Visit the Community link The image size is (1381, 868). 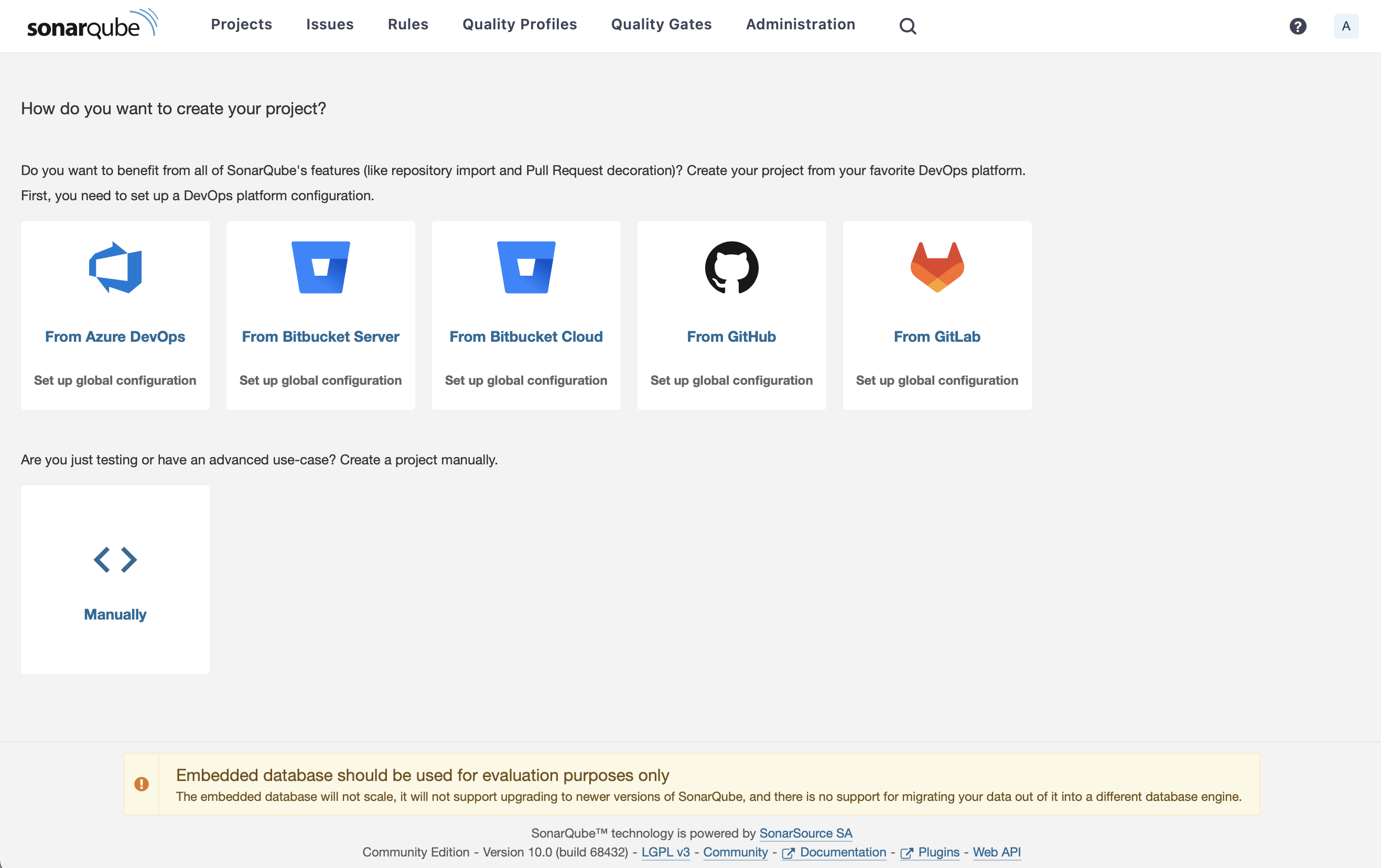click(735, 852)
